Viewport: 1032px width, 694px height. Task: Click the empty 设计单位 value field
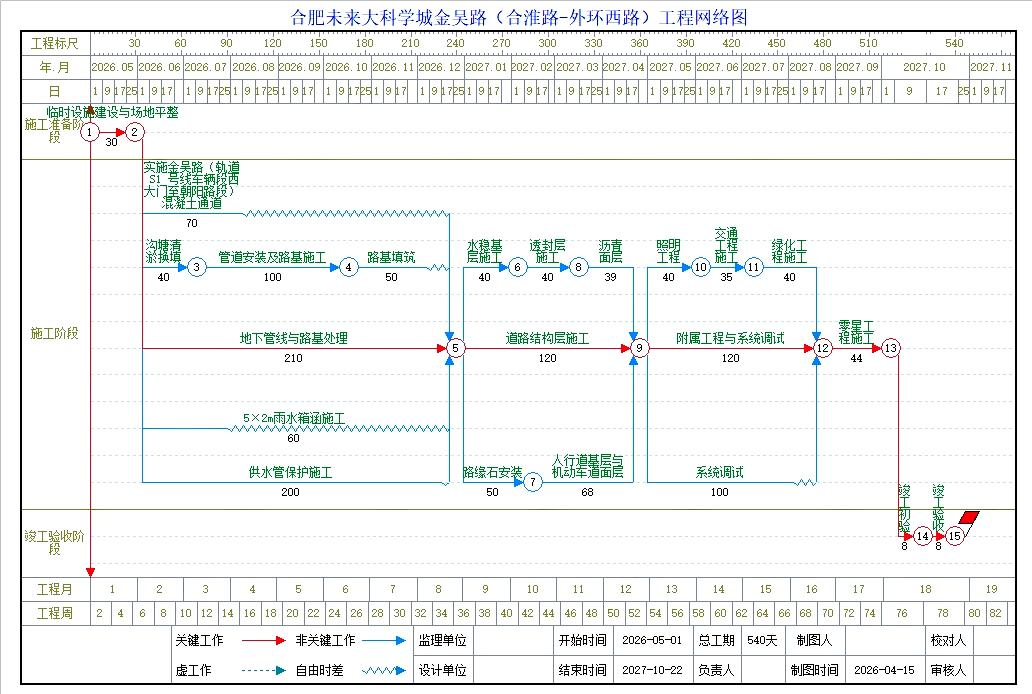click(515, 670)
